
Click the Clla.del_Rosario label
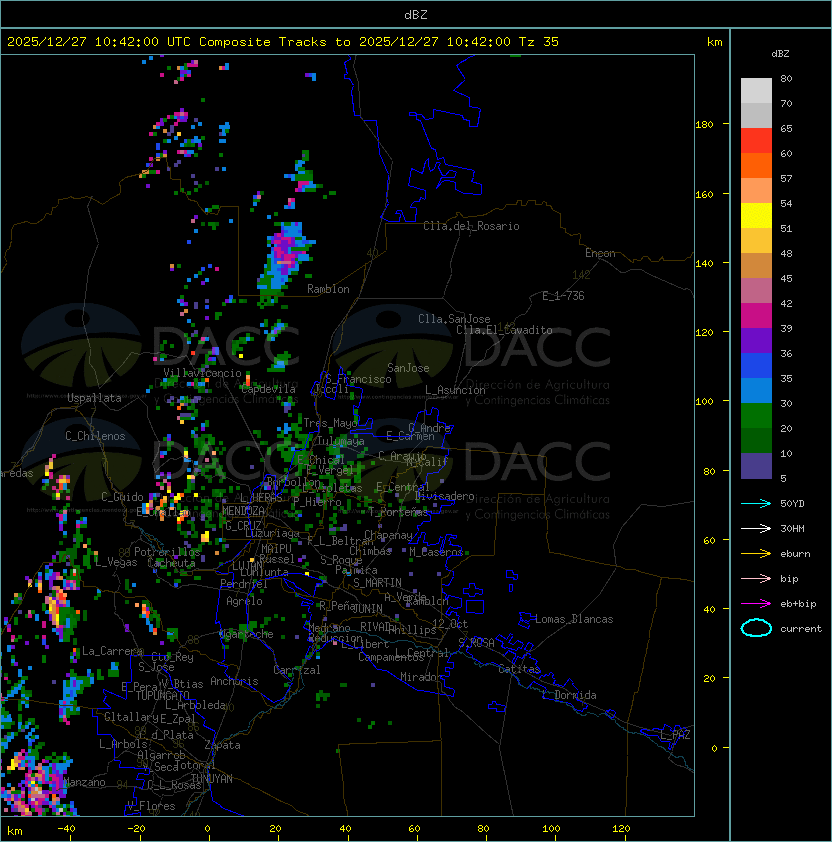(471, 226)
